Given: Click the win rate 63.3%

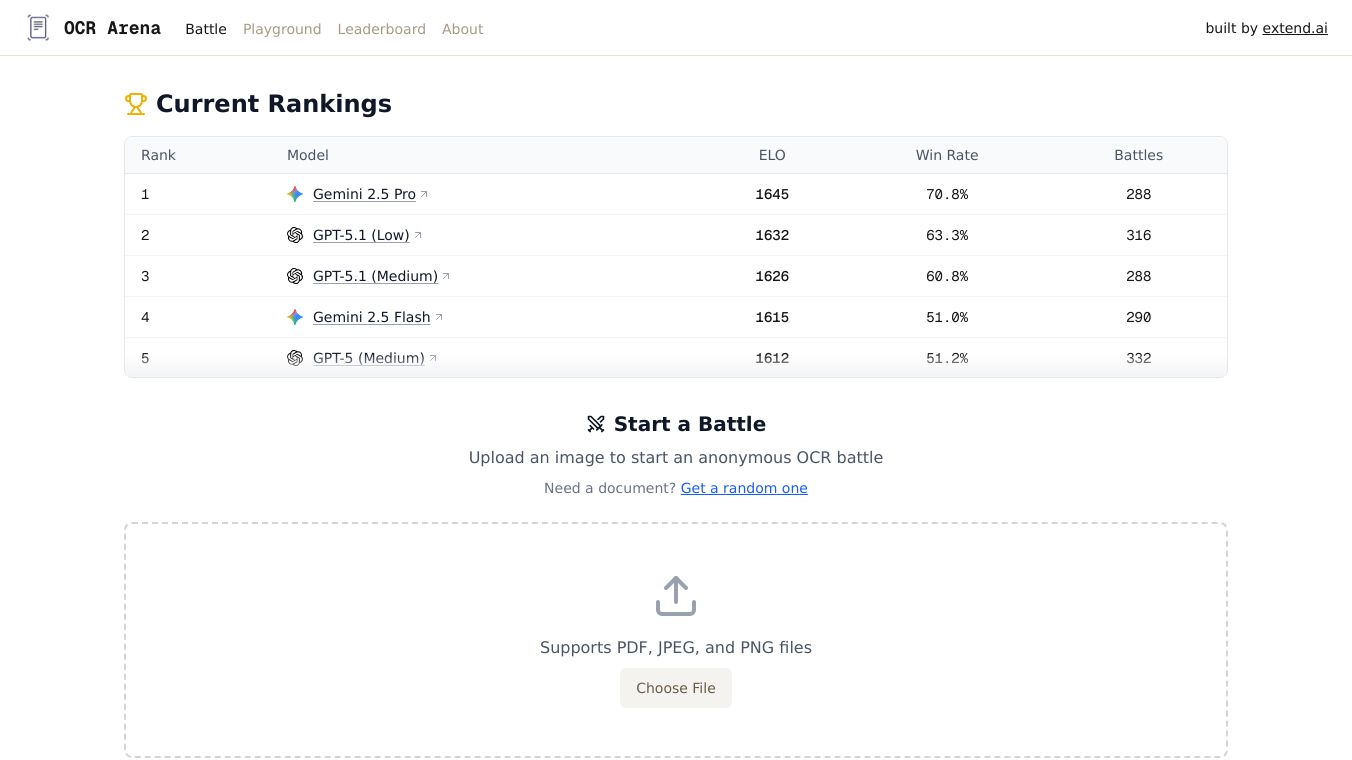Looking at the screenshot, I should tap(947, 235).
